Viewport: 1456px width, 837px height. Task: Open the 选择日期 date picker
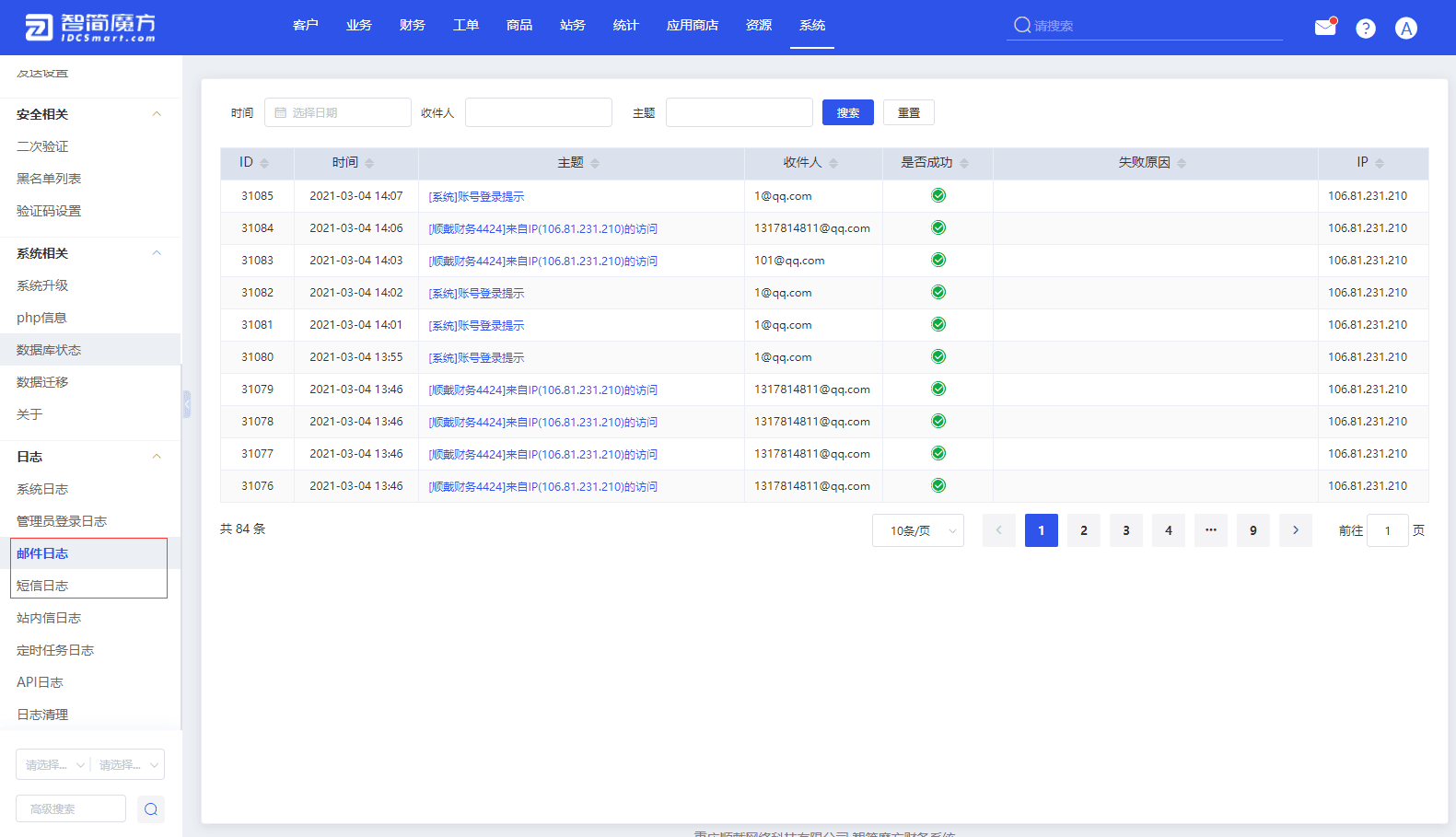coord(338,112)
